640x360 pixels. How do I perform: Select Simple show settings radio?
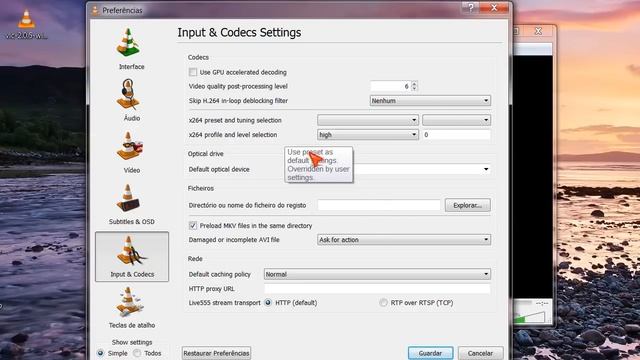tap(100, 353)
